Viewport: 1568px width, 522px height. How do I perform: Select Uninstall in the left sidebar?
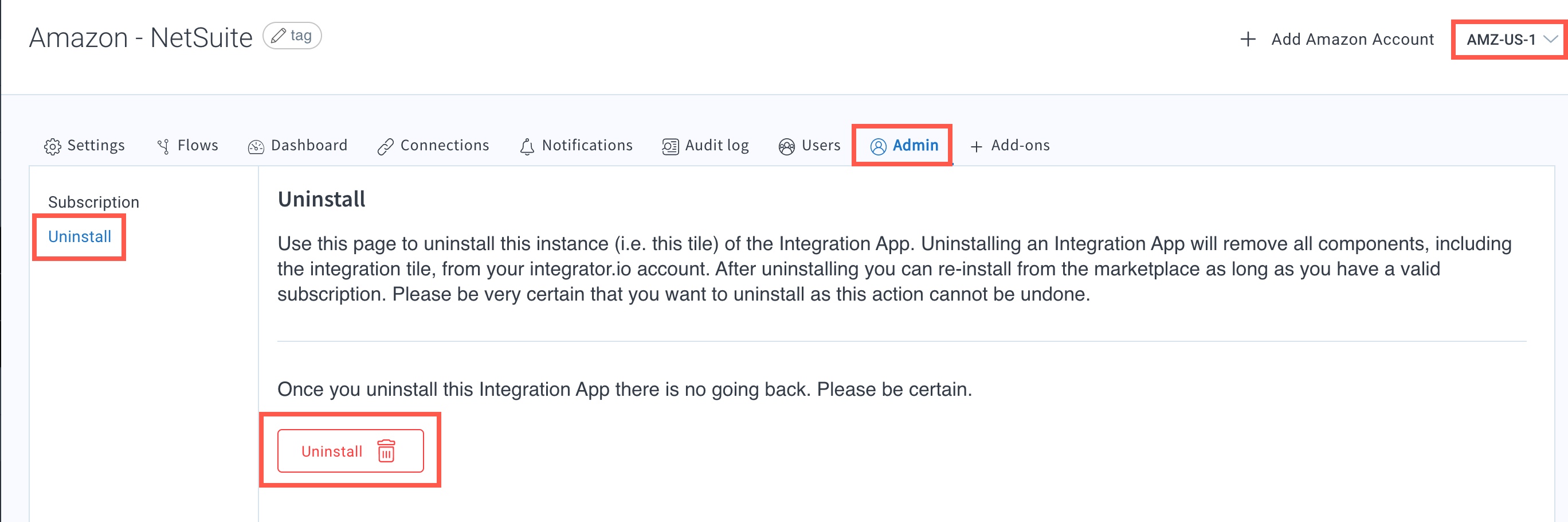[80, 237]
